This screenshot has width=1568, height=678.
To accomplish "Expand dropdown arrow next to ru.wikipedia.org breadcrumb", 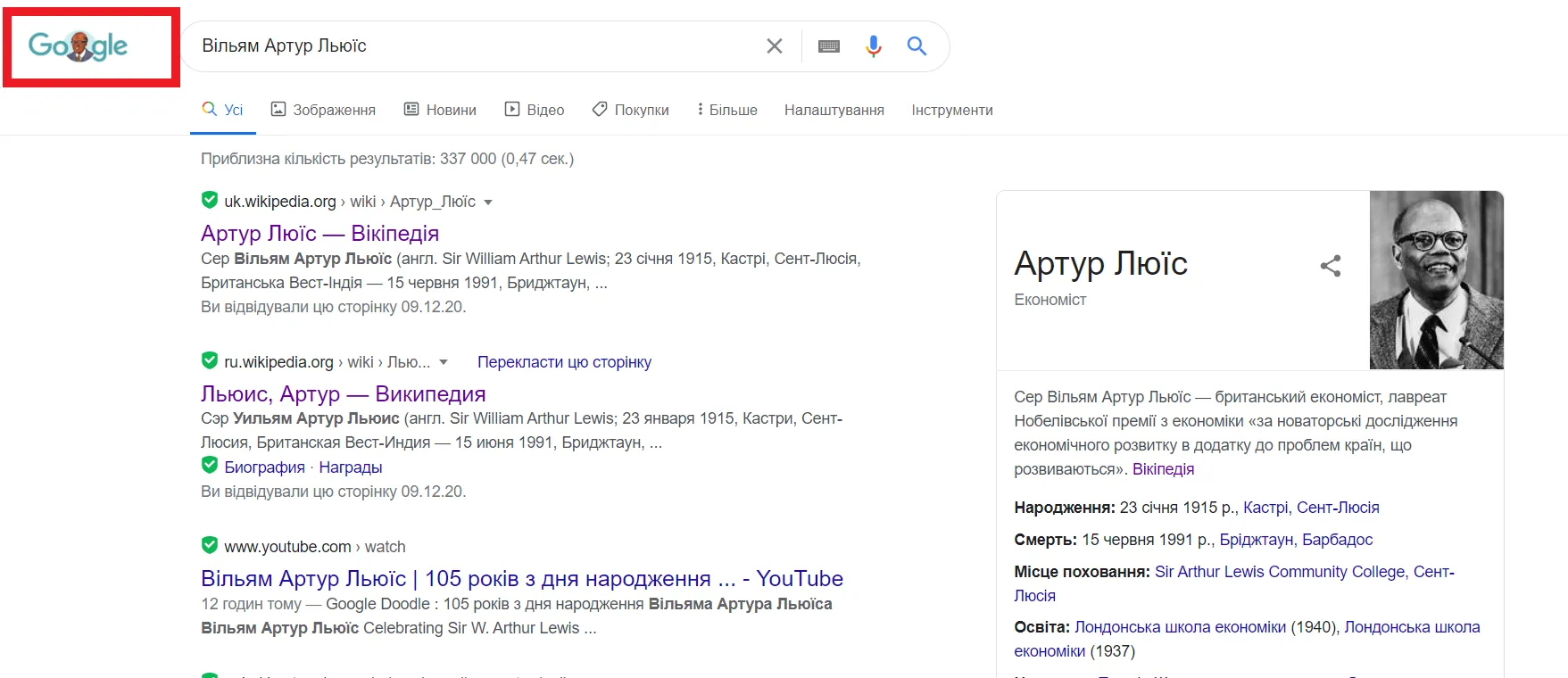I will (444, 363).
